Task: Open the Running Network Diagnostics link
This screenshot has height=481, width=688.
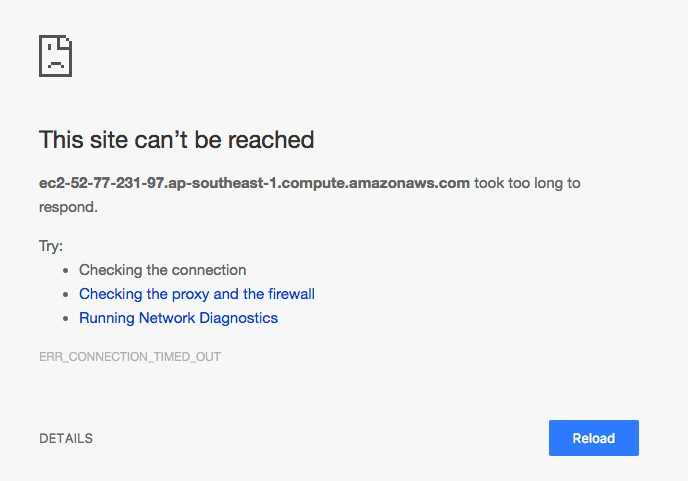Action: point(178,318)
